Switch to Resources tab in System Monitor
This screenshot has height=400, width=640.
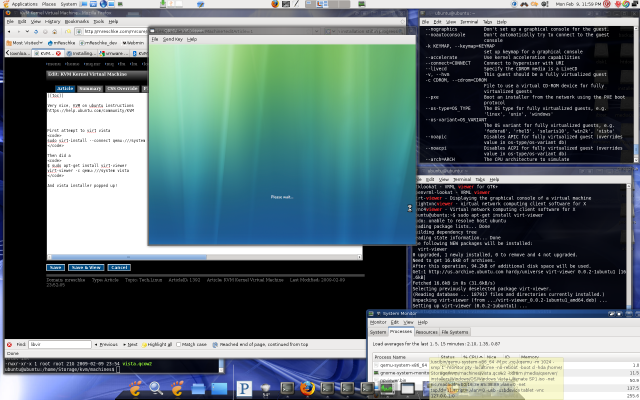pyautogui.click(x=427, y=332)
